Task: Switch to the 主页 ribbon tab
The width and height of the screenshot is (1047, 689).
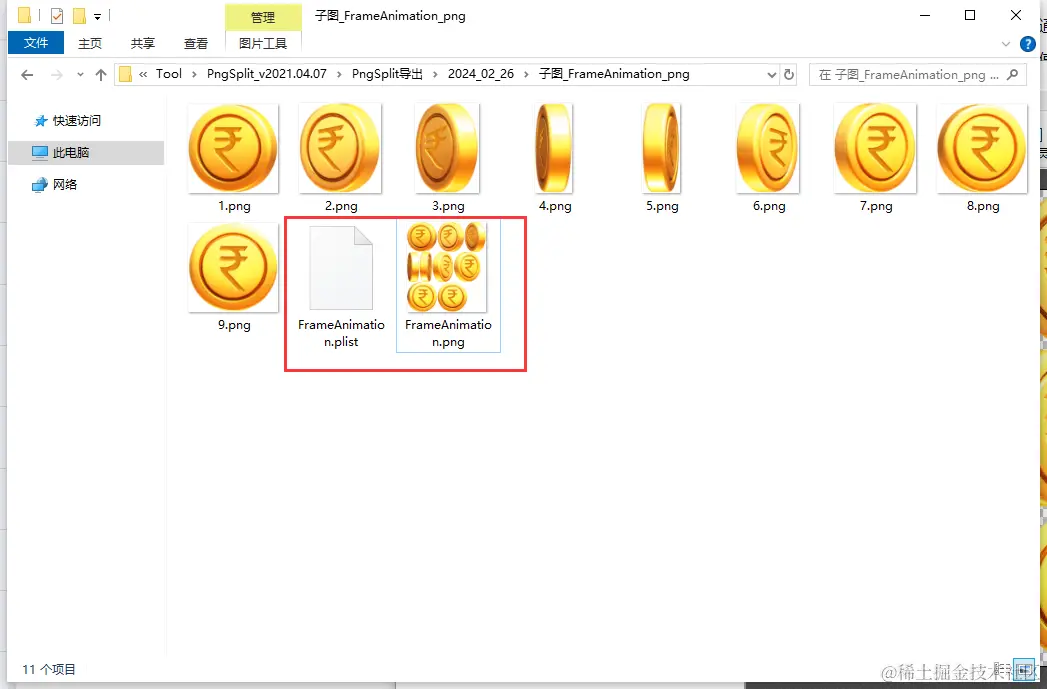Action: pyautogui.click(x=89, y=43)
